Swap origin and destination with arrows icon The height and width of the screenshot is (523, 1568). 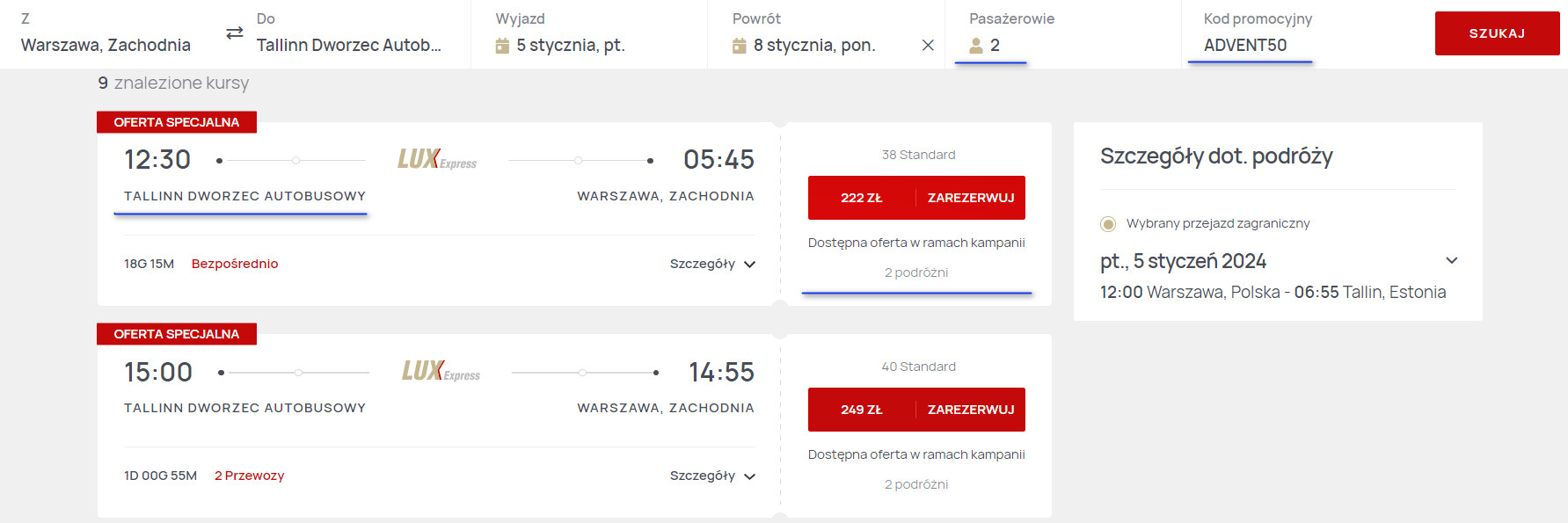[234, 33]
